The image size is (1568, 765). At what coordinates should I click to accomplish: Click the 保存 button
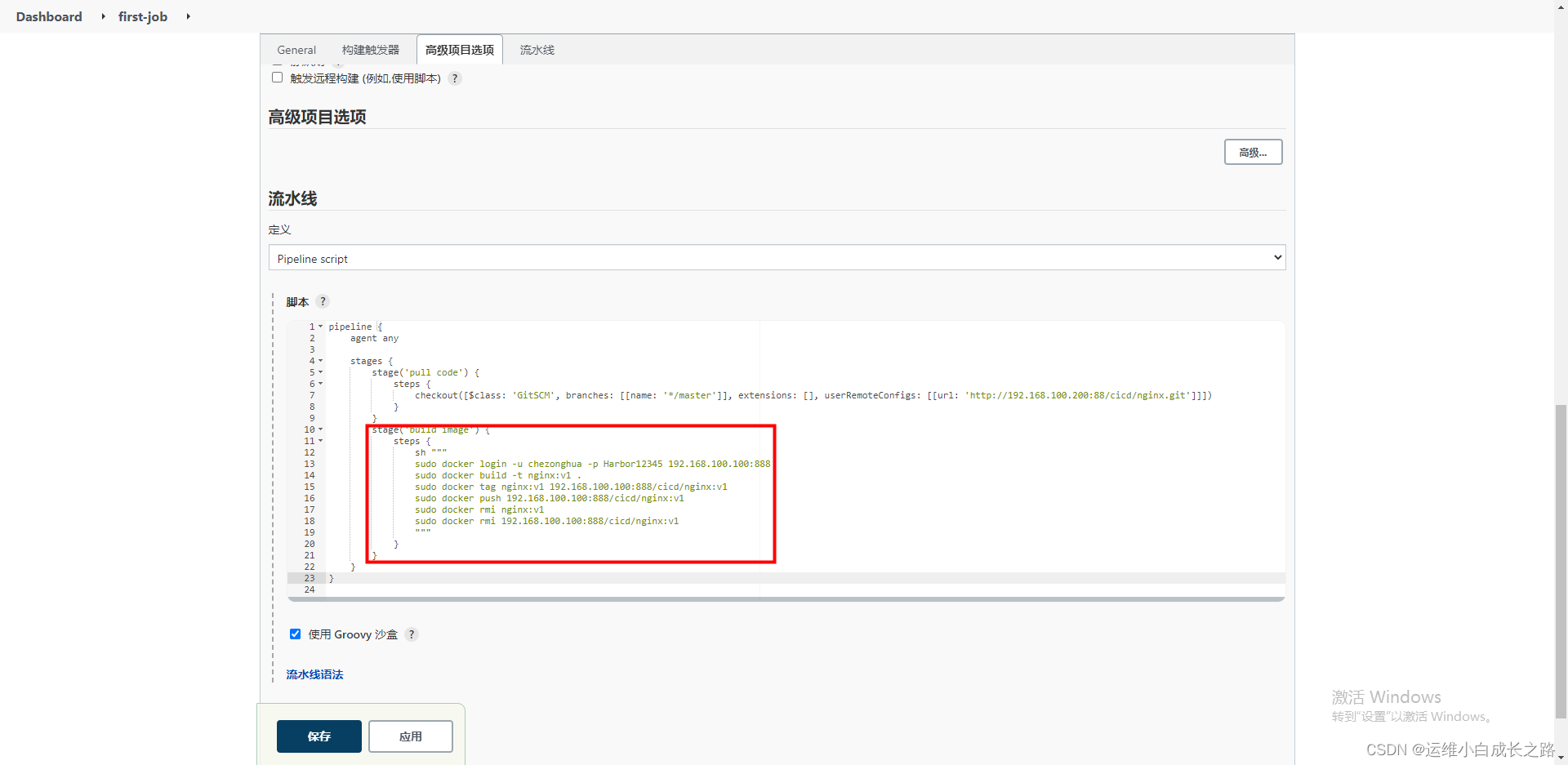pos(319,736)
